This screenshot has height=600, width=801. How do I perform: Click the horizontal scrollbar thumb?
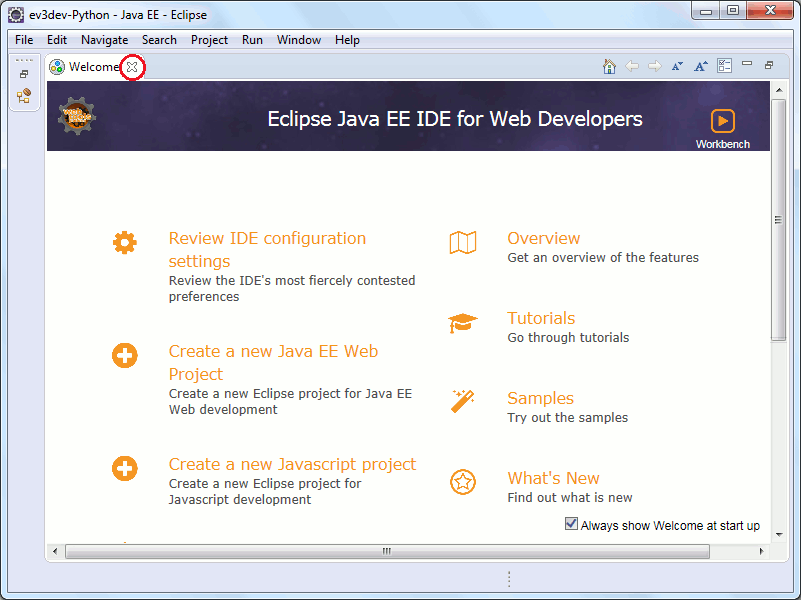tap(387, 551)
